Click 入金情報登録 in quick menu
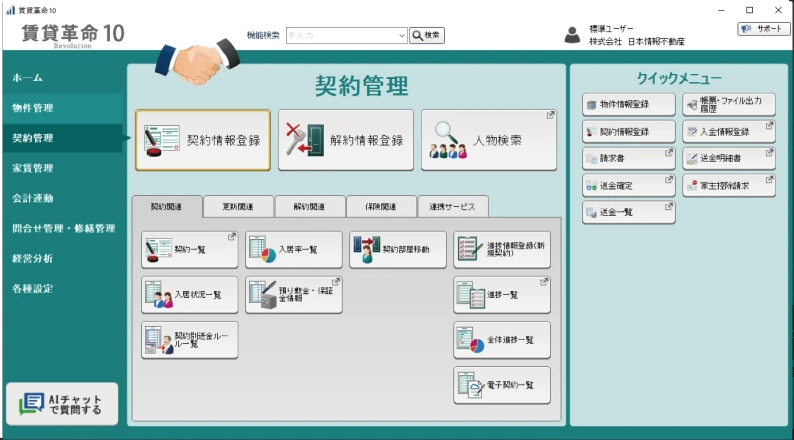Screen dimensions: 794x440 point(729,132)
